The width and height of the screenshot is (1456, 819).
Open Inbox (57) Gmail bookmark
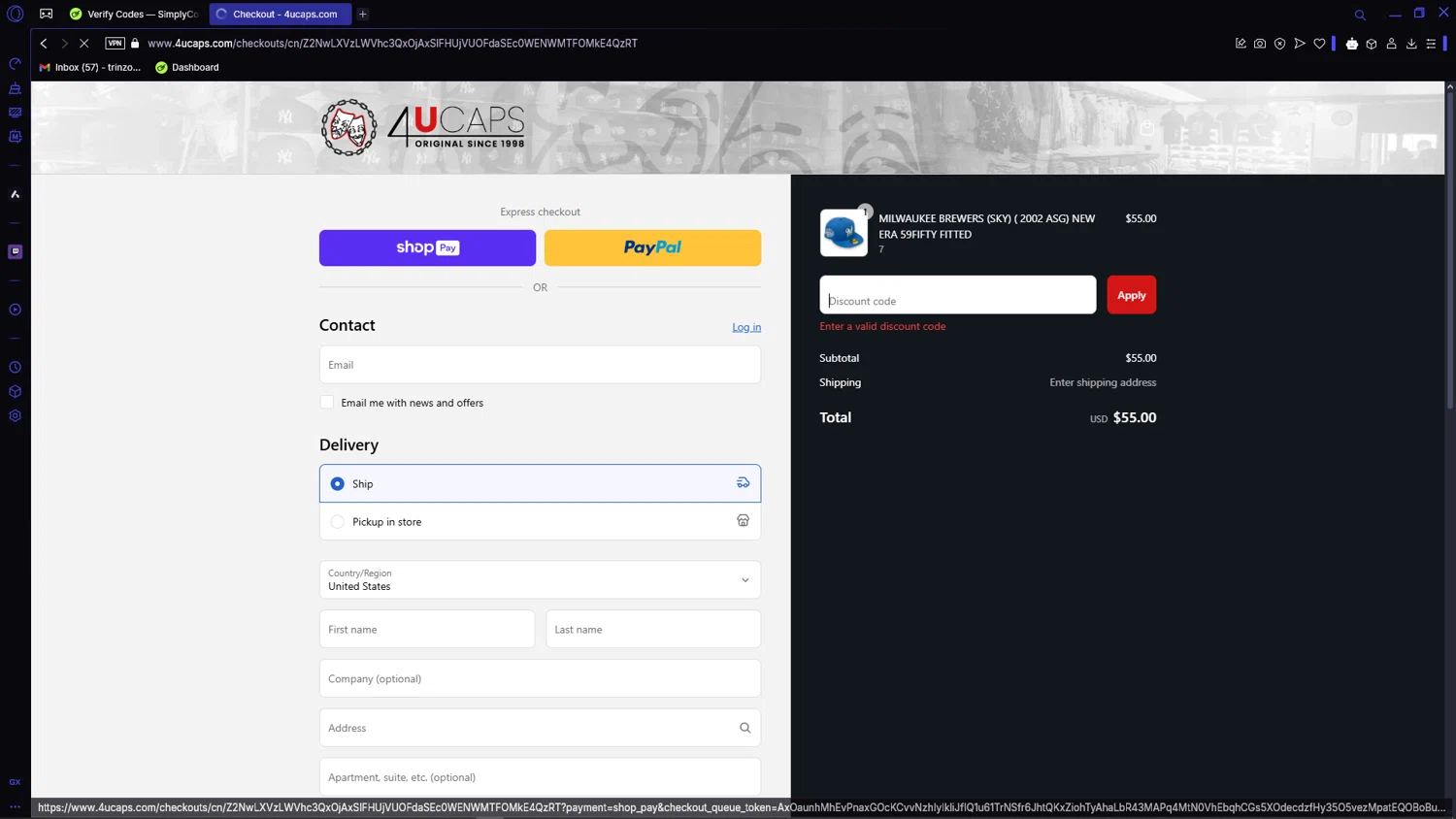pyautogui.click(x=89, y=67)
